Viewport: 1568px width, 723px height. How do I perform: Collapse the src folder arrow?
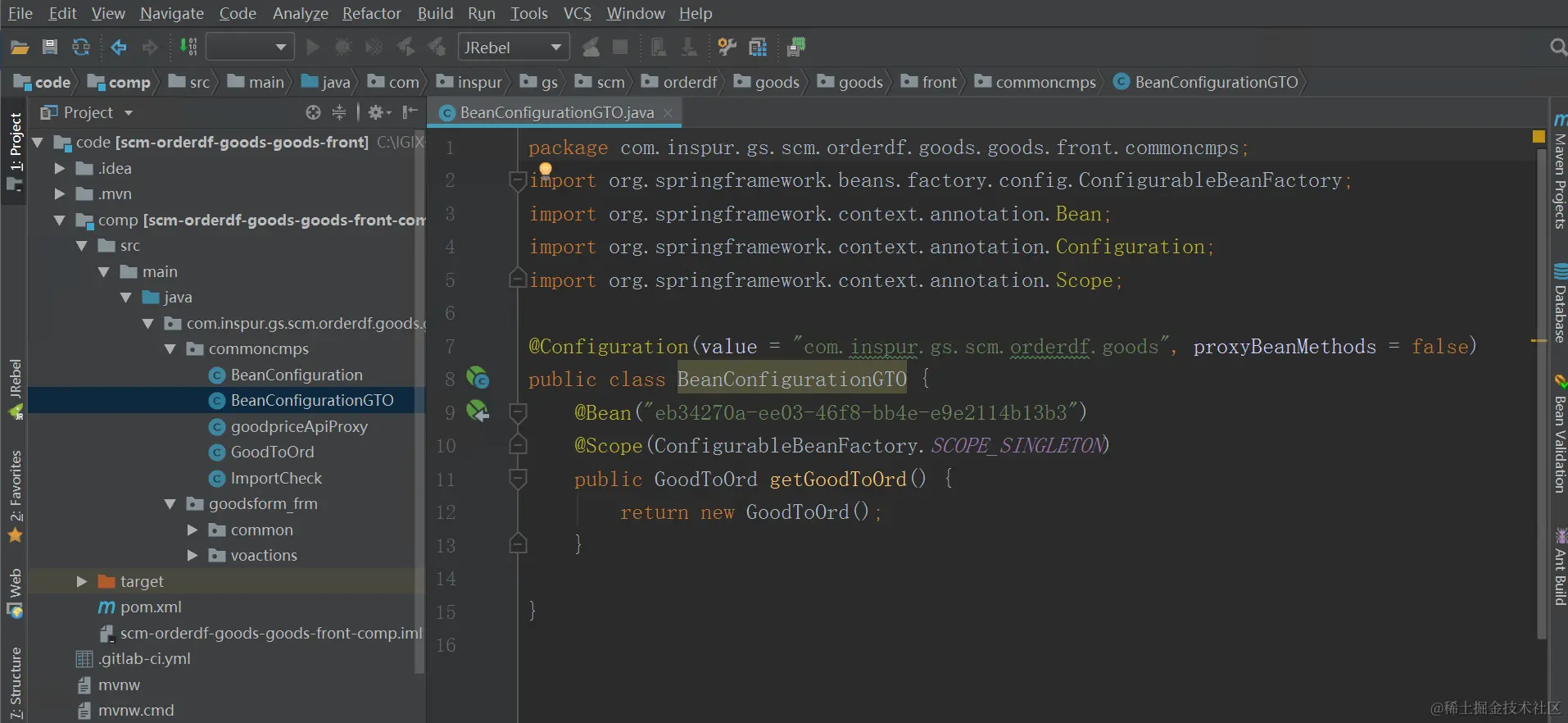81,245
